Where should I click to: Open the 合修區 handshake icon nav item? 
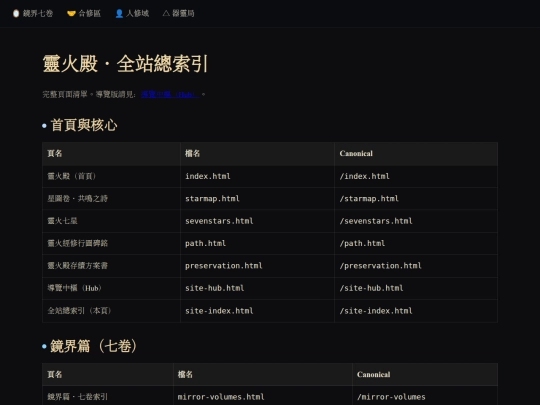point(84,13)
